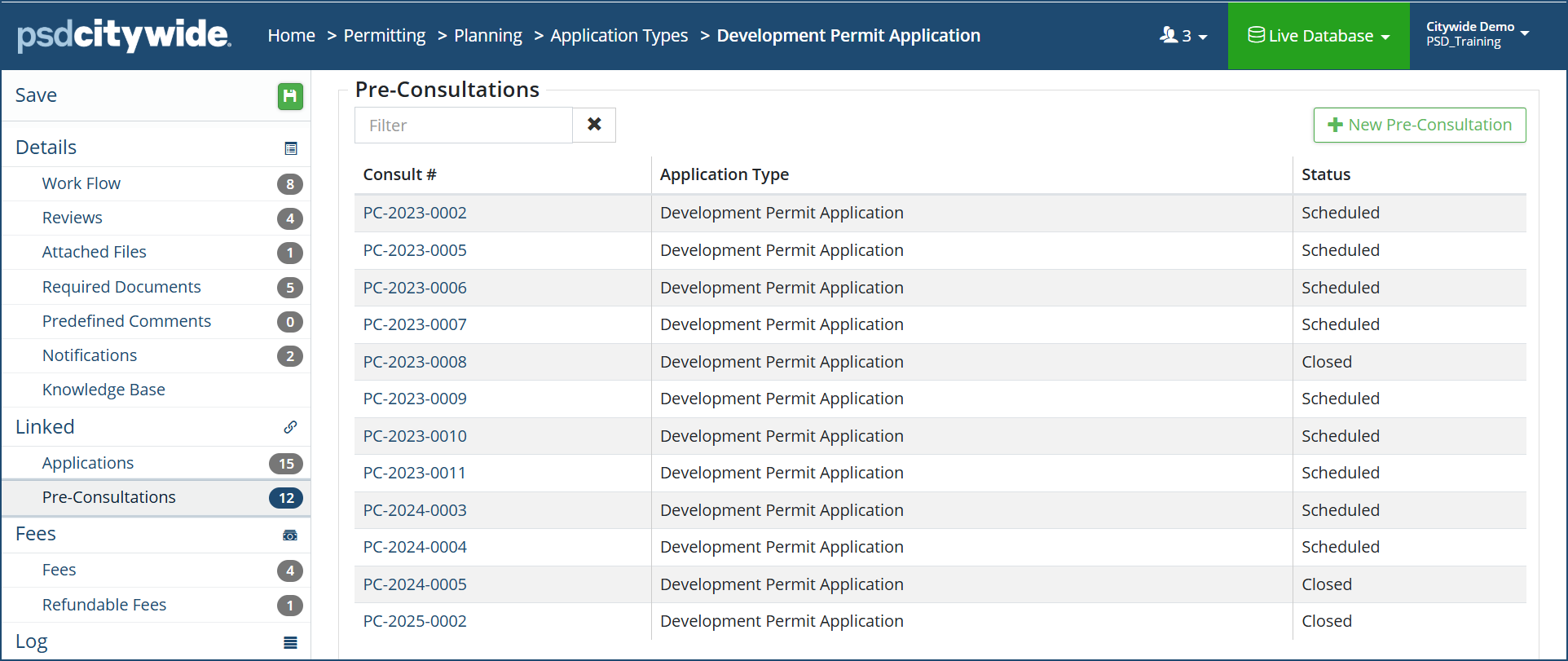1568x661 pixels.
Task: Open consultation PC-2023-0008
Action: point(415,362)
